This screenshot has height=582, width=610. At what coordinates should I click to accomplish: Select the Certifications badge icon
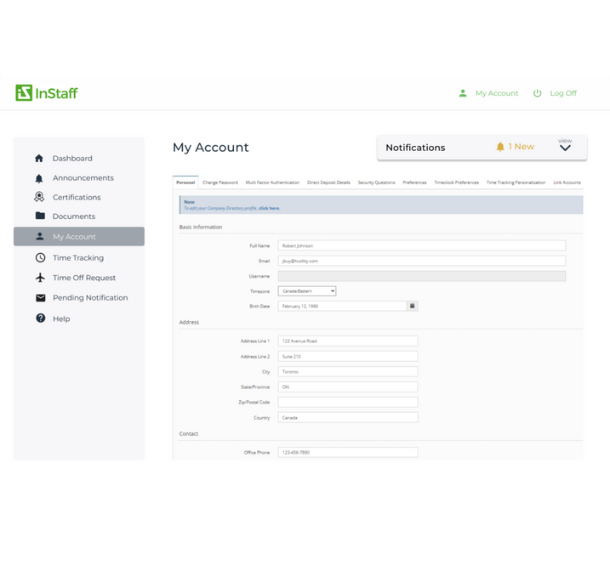click(x=39, y=197)
